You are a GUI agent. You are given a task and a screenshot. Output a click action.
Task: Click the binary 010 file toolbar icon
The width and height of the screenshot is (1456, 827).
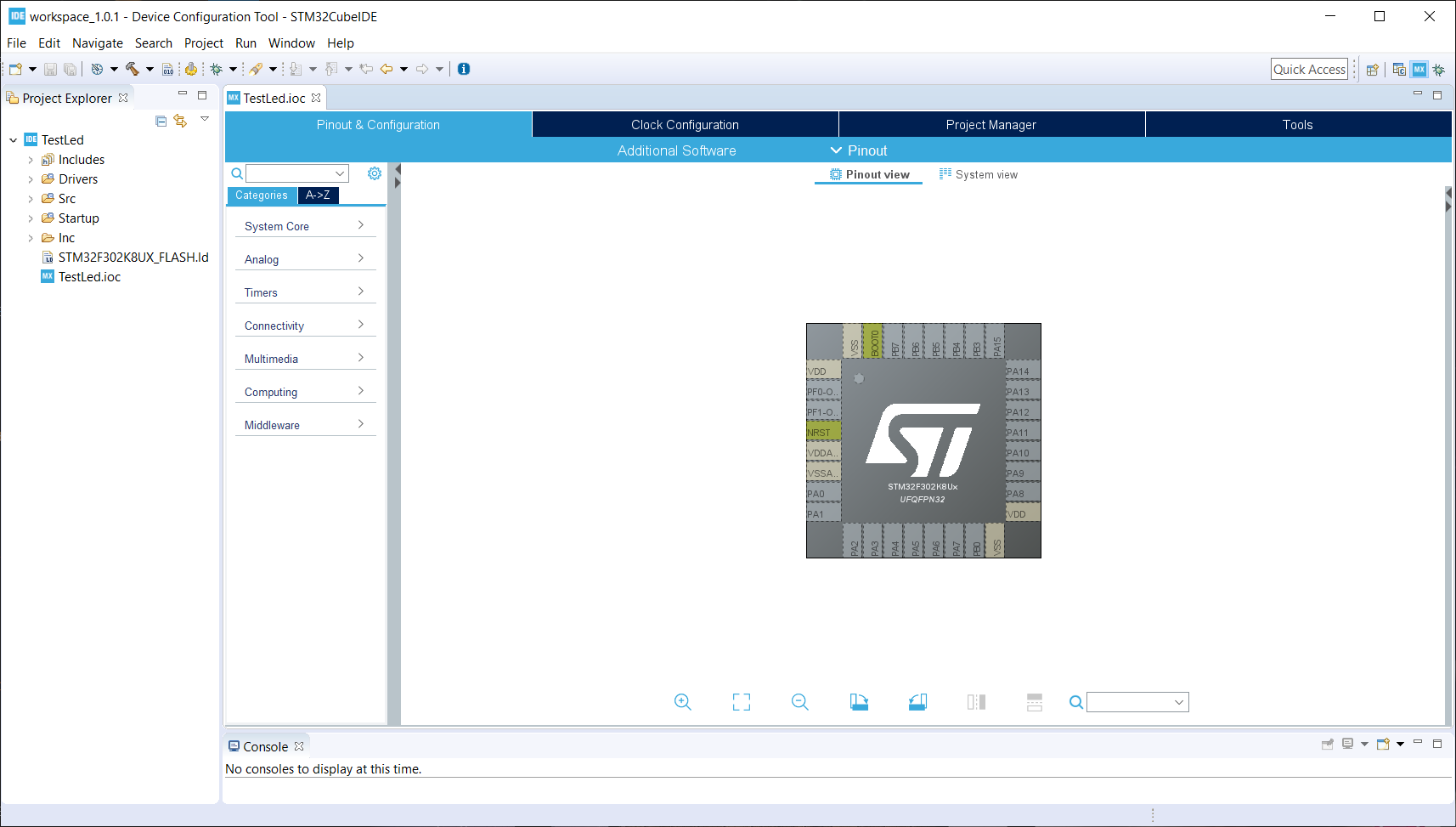coord(167,70)
